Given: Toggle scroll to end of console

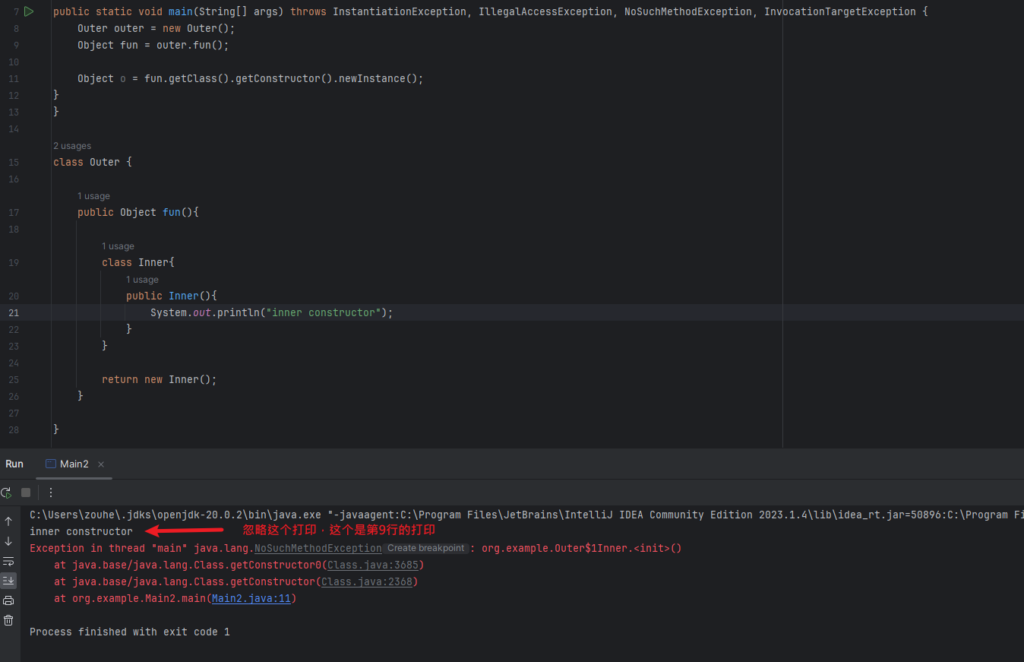Looking at the screenshot, I should (8, 580).
